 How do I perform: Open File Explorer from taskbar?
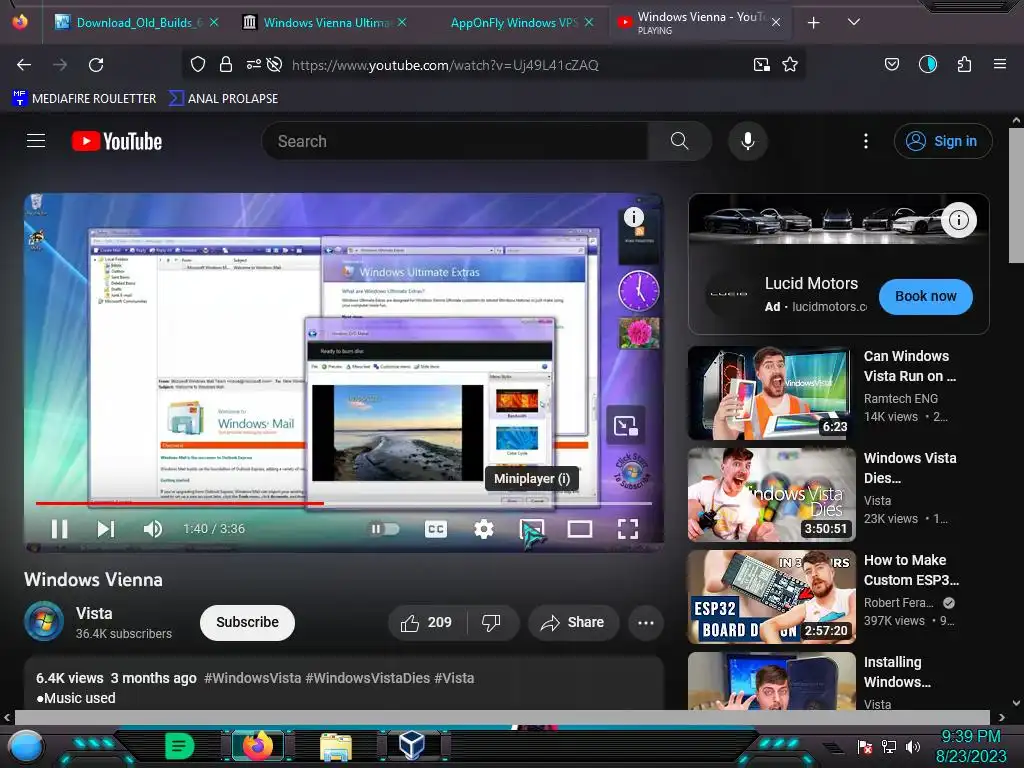[336, 748]
